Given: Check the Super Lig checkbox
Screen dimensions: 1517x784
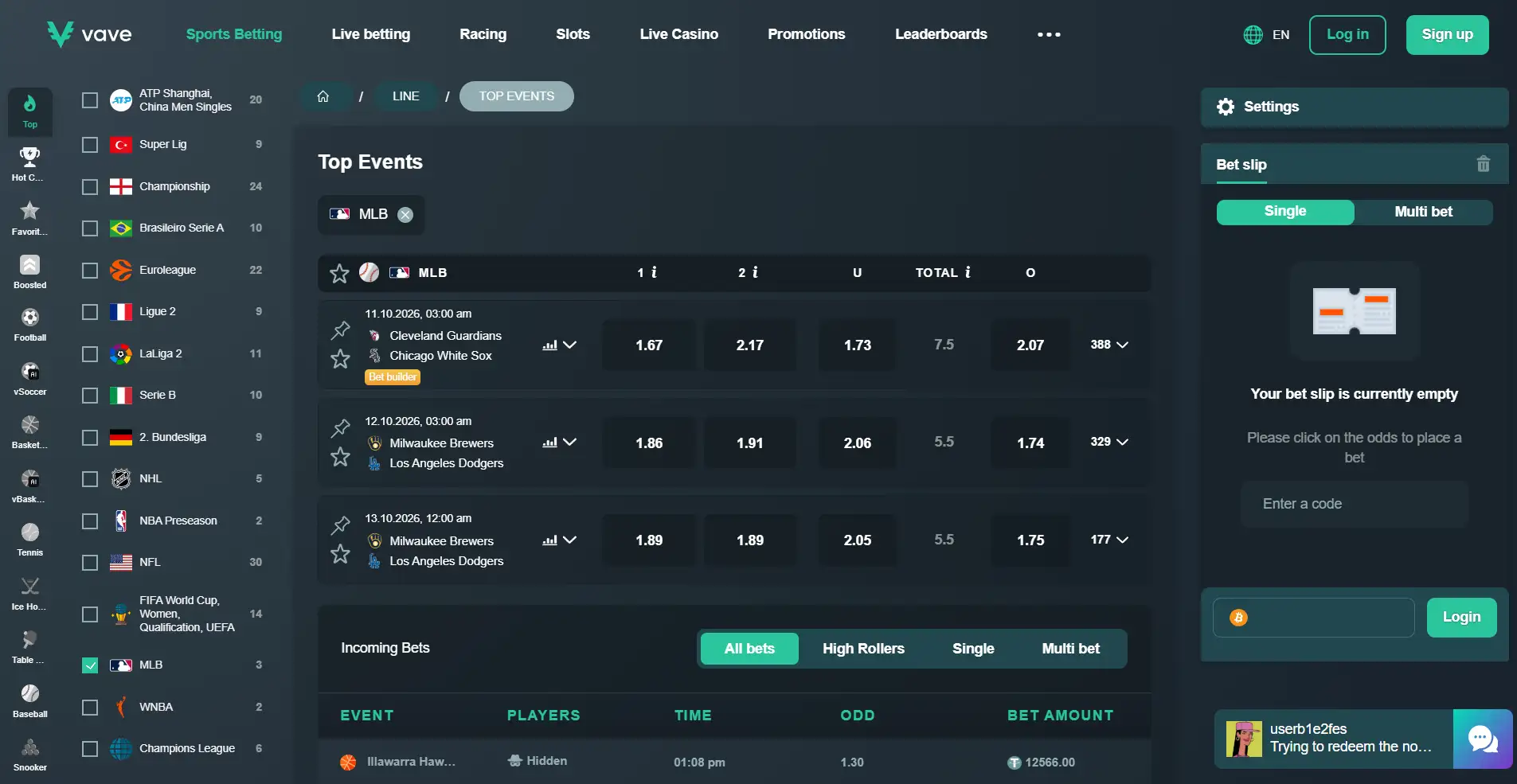Looking at the screenshot, I should 90,145.
